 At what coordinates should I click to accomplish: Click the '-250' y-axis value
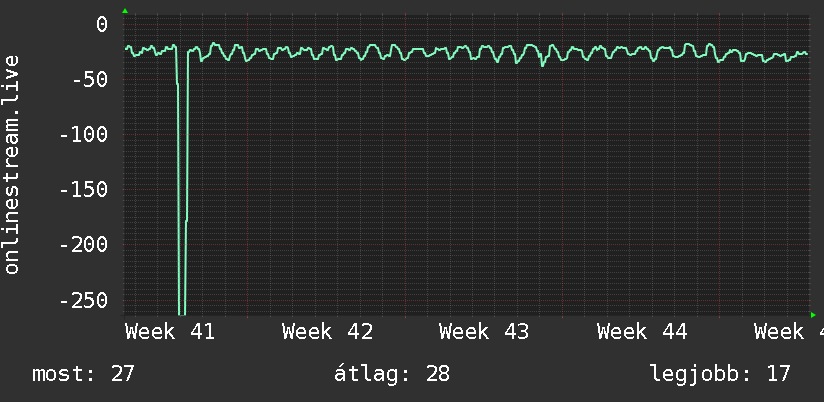[x=84, y=300]
